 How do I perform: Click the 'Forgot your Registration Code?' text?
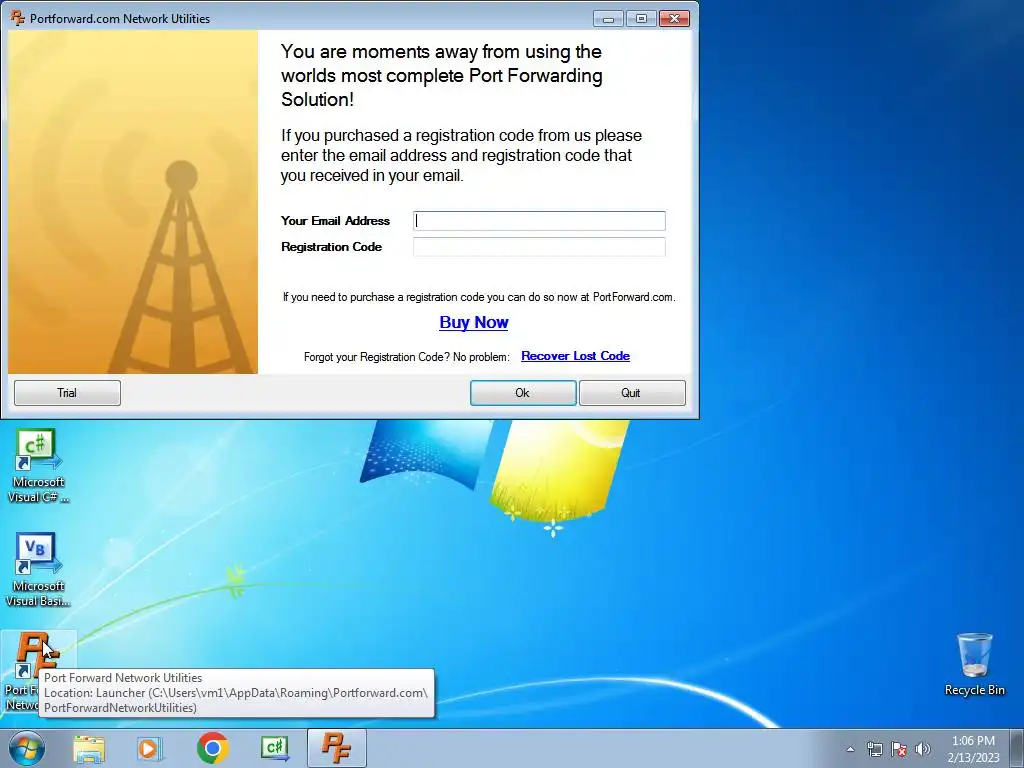click(x=377, y=357)
